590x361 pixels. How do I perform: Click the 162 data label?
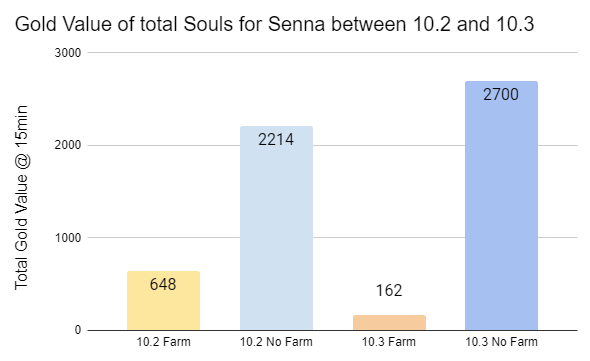389,290
